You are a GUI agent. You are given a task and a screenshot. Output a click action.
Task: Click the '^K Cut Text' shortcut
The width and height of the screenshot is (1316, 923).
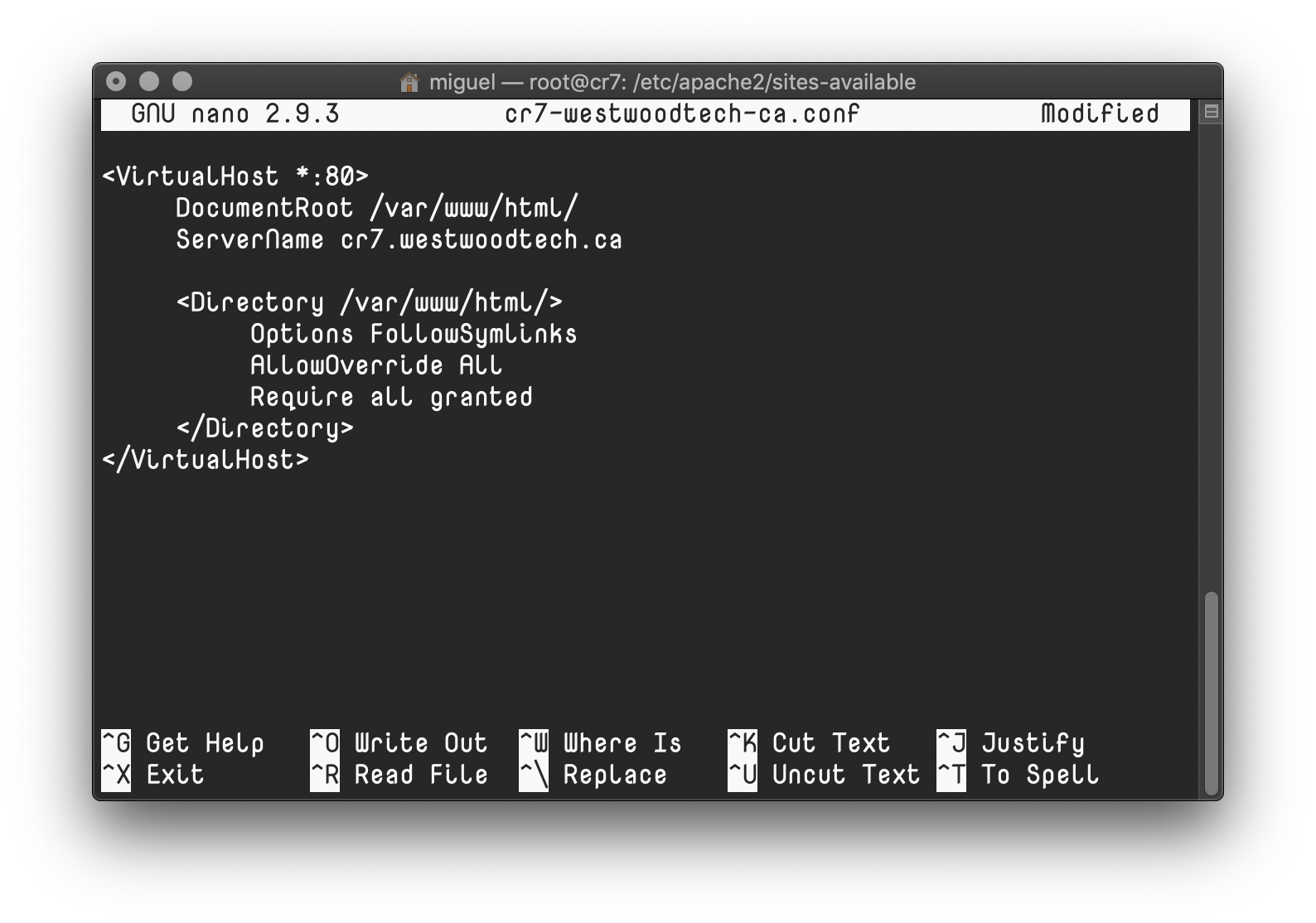point(810,743)
